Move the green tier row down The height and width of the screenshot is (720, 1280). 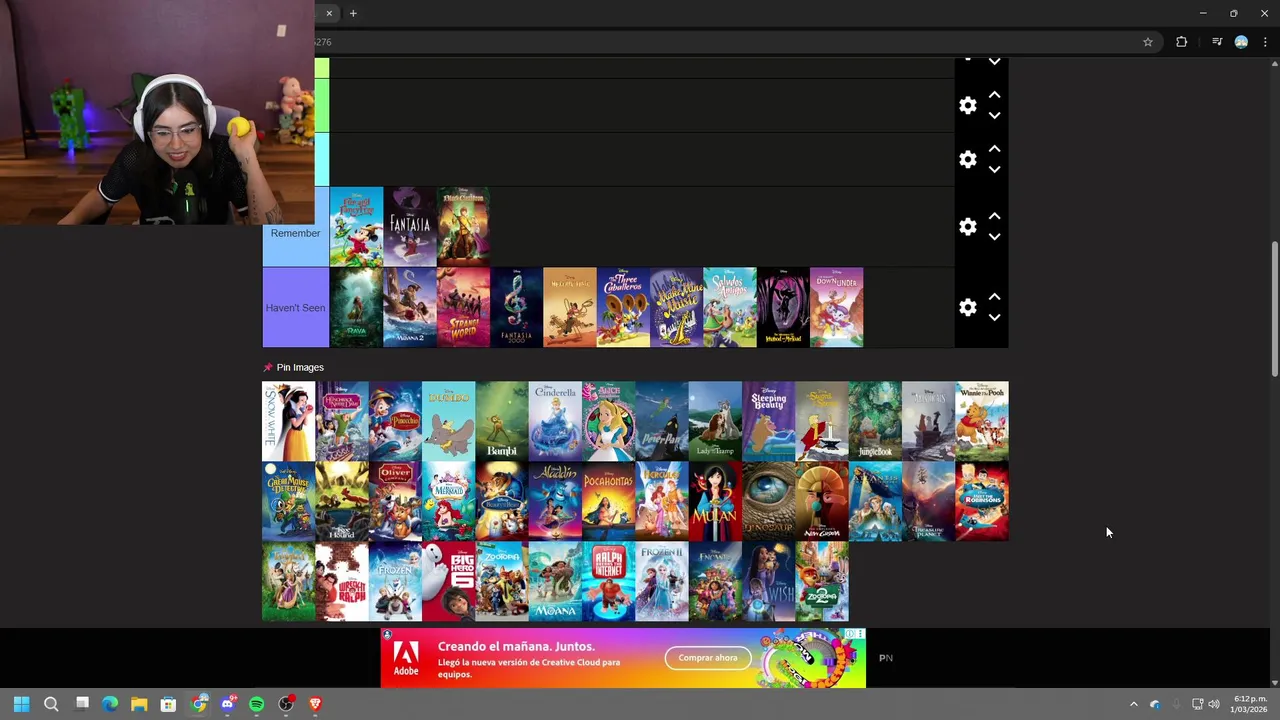(x=994, y=115)
